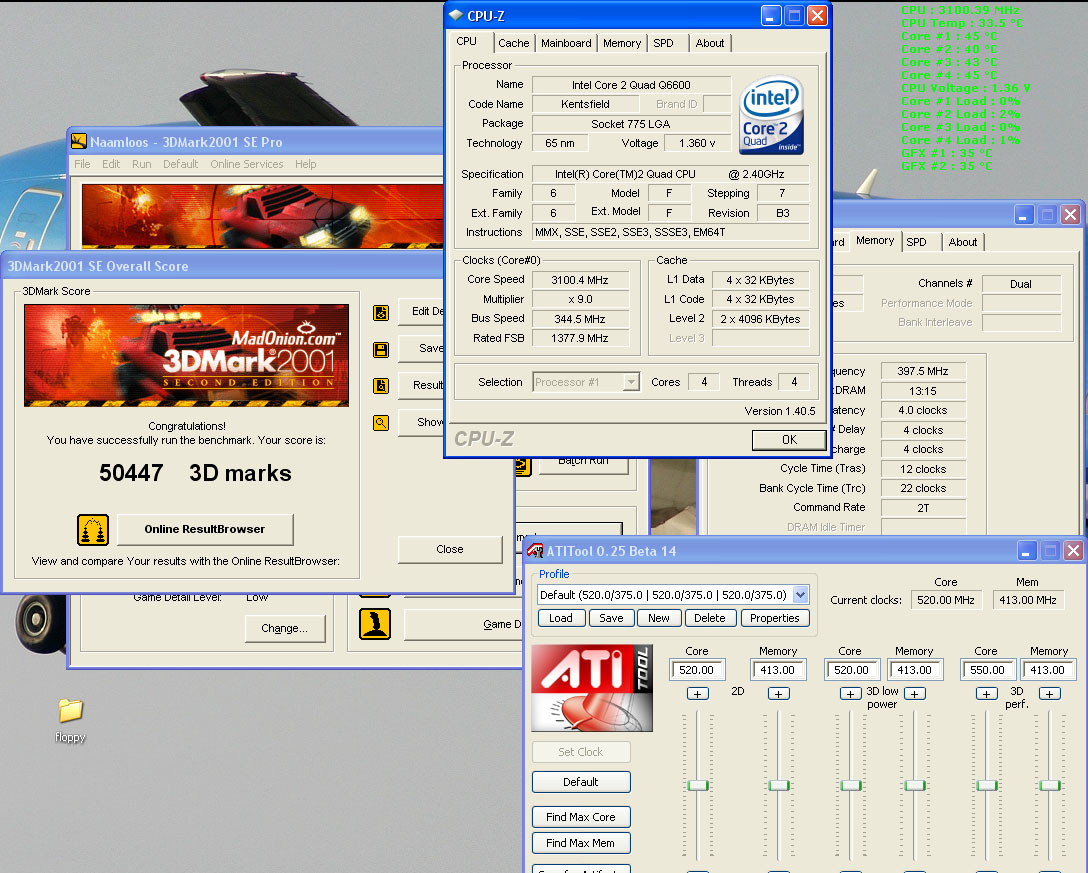Click the 3DMark2001 SE Pro title icon
Screen dimensions: 1088x873
(x=79, y=142)
